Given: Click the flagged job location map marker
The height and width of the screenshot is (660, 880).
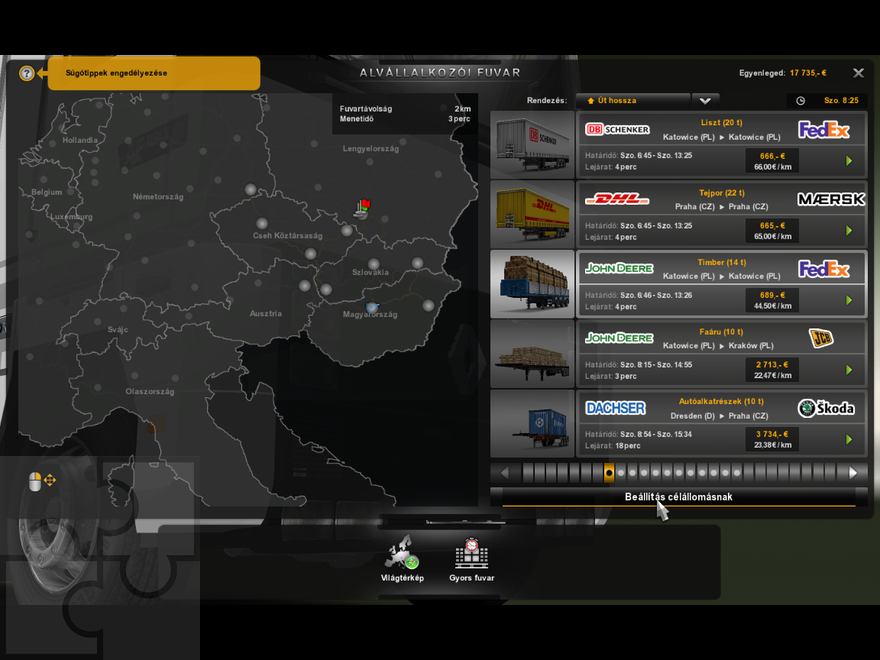Looking at the screenshot, I should (x=363, y=209).
